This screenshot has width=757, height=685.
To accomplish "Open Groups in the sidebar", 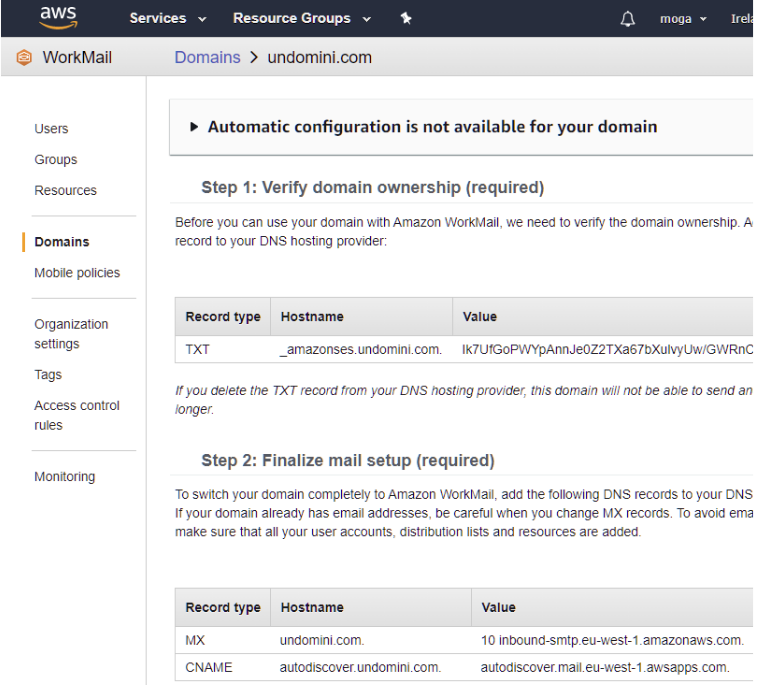I will (x=56, y=160).
